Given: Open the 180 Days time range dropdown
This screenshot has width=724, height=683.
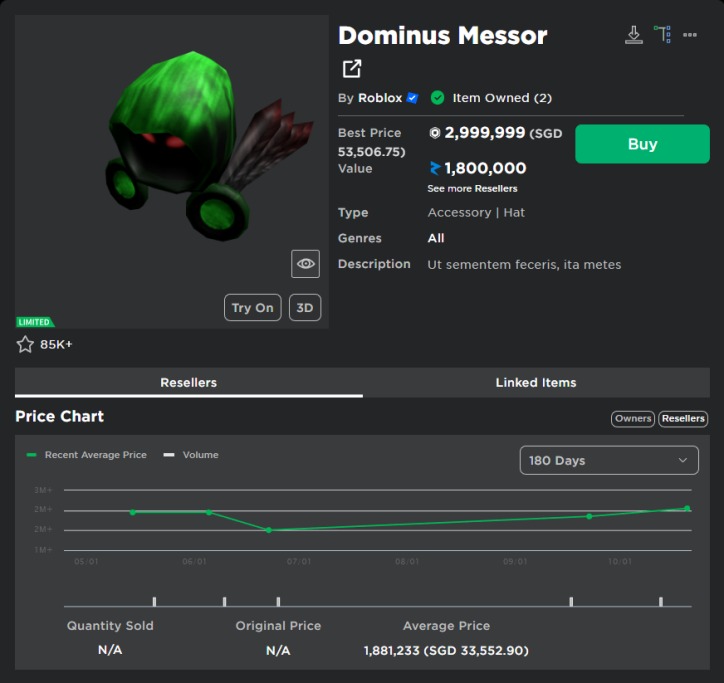Looking at the screenshot, I should [x=609, y=460].
